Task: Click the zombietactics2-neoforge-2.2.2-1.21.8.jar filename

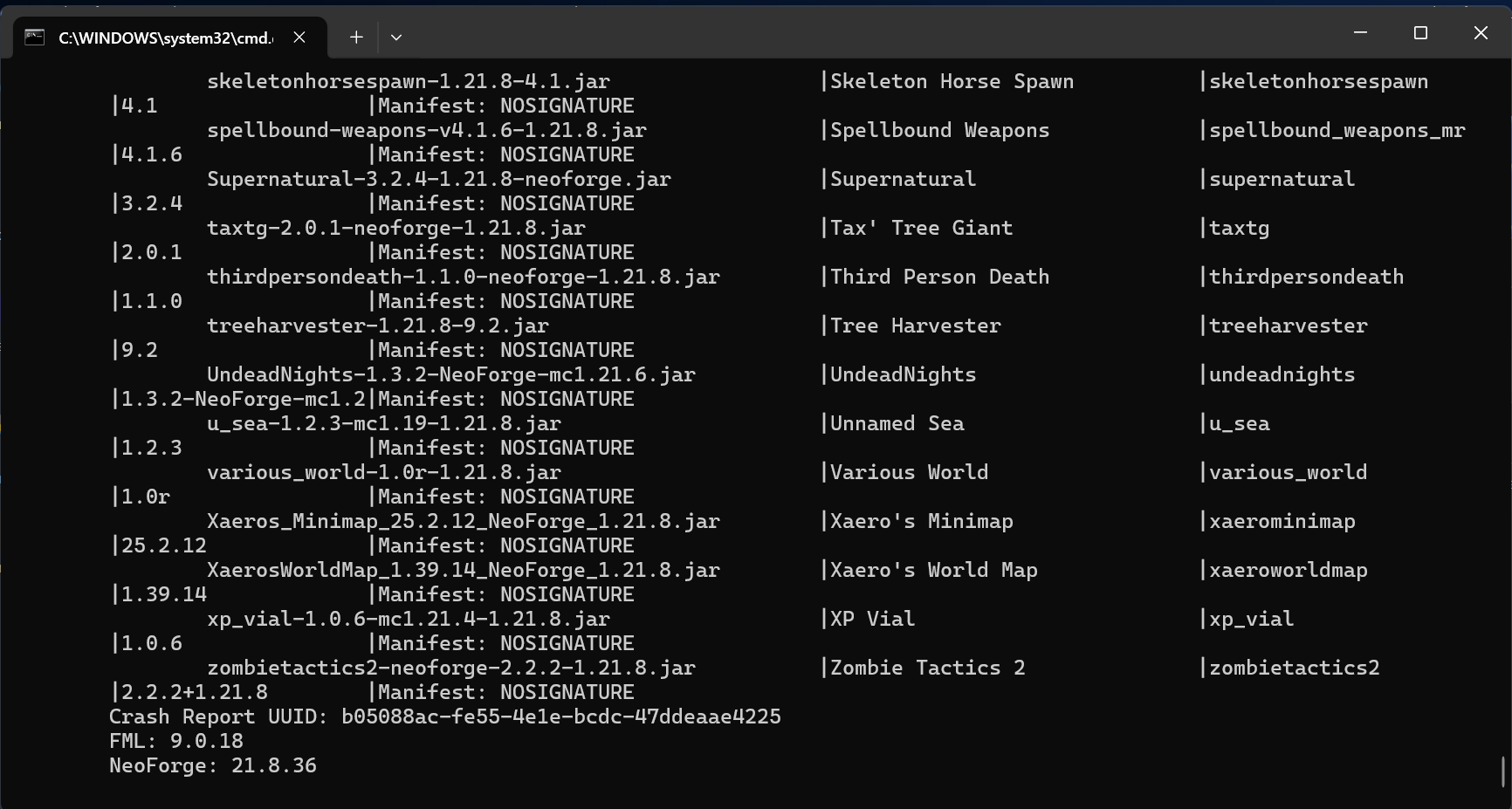Action: [x=451, y=668]
